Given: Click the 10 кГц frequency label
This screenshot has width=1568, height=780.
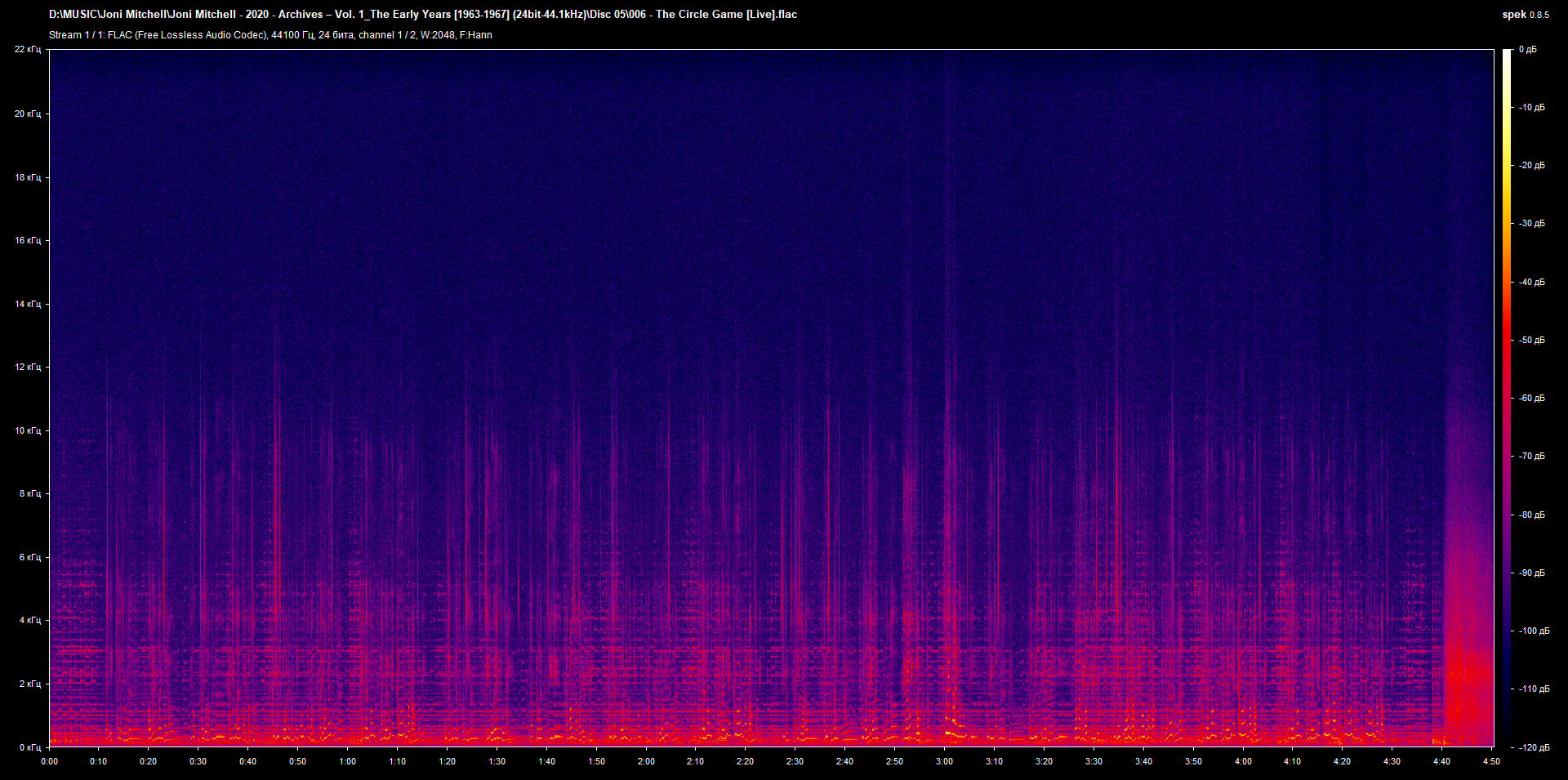Looking at the screenshot, I should pos(28,430).
